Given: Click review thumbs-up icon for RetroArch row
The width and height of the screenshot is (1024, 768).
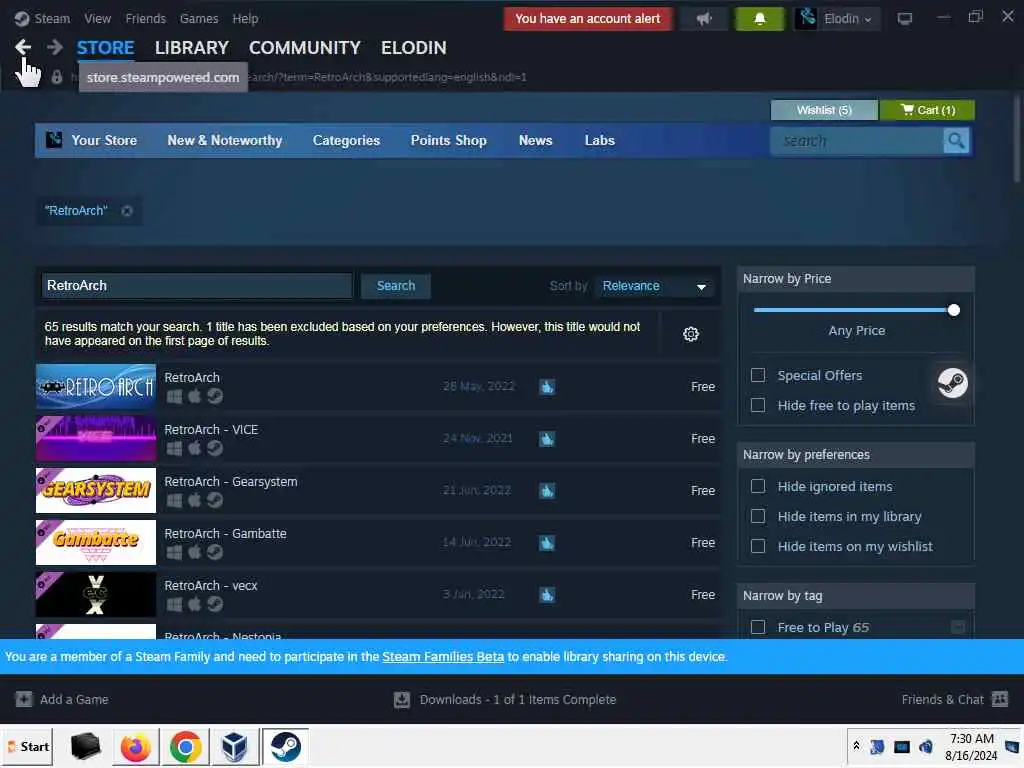Looking at the screenshot, I should [547, 387].
